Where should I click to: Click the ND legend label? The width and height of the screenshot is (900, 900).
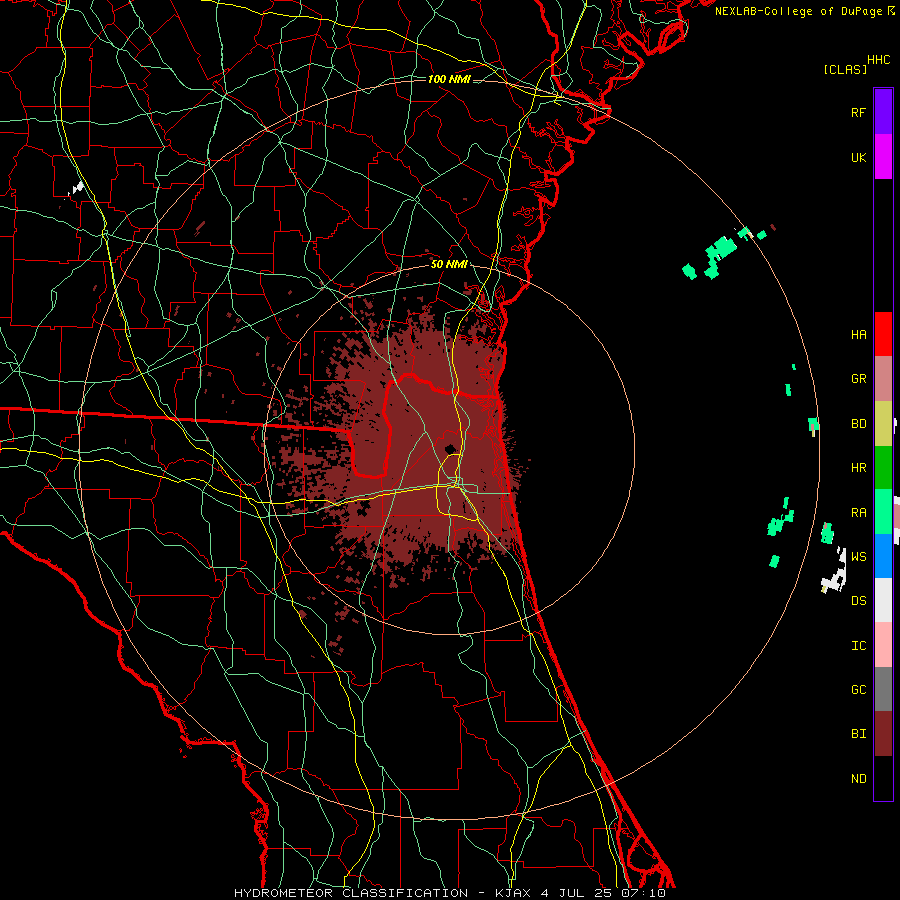[x=858, y=779]
